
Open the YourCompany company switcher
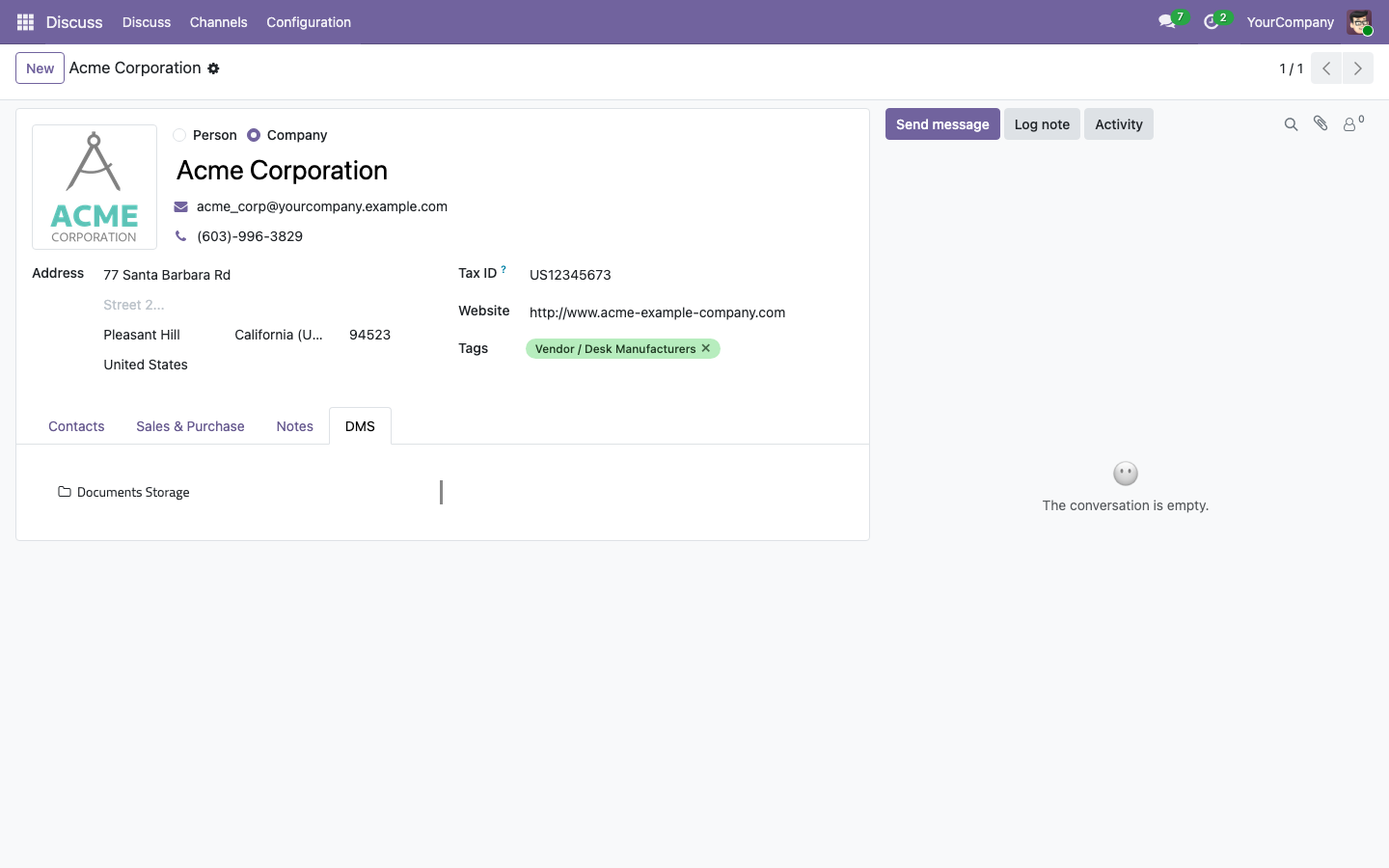click(1290, 22)
